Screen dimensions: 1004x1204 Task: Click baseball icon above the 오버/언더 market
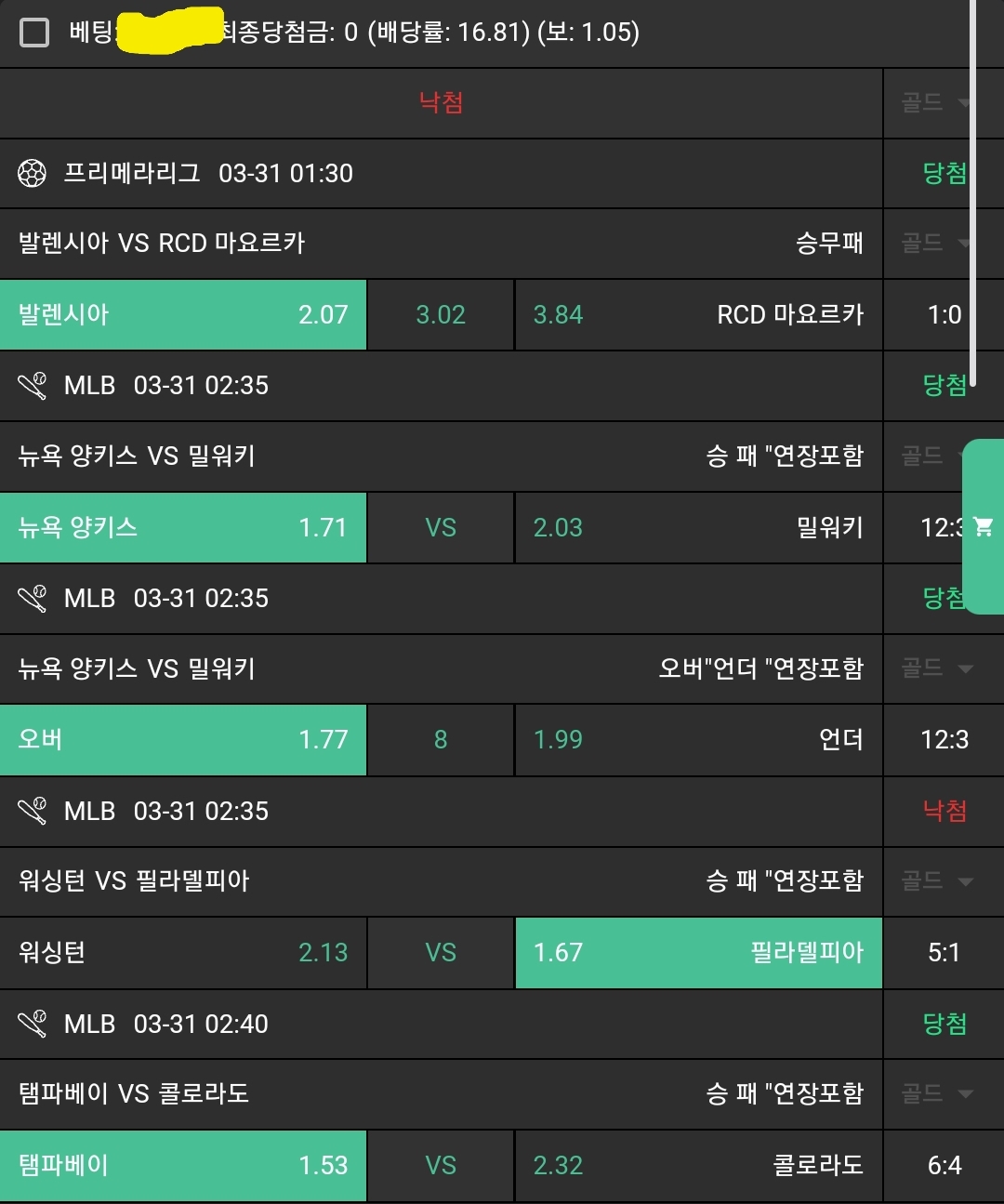tap(33, 598)
